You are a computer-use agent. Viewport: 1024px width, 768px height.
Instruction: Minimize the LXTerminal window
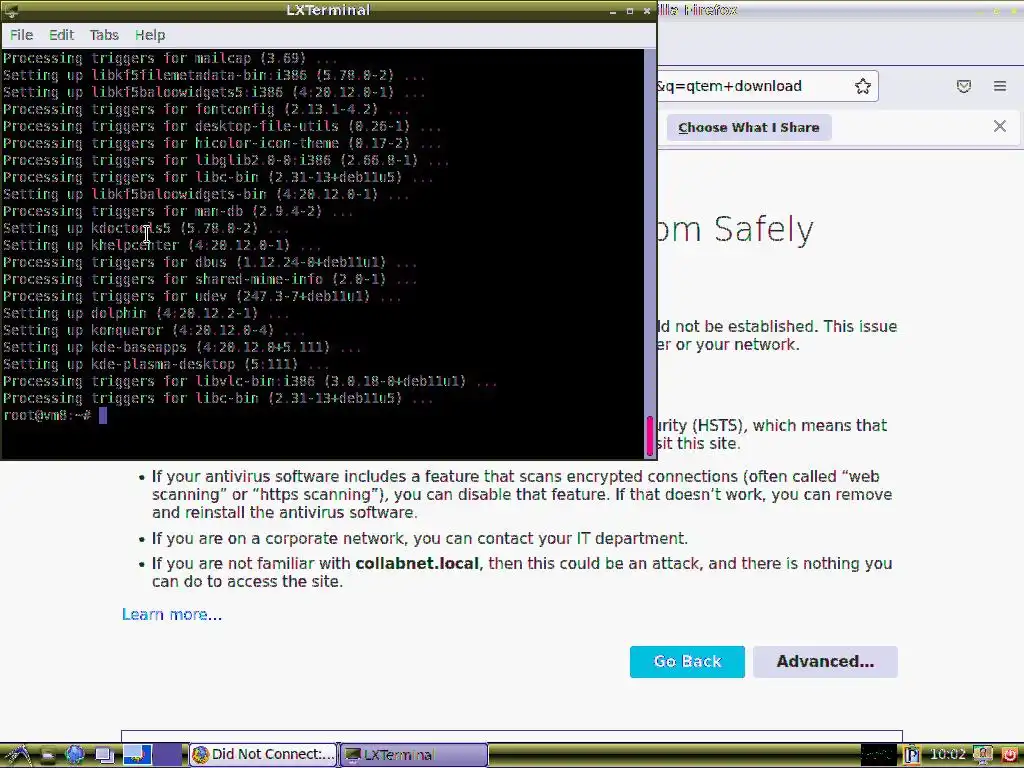[613, 11]
